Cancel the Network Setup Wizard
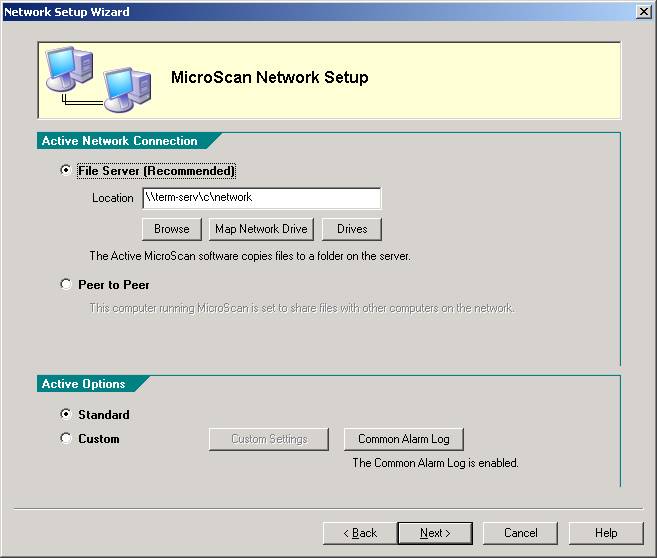657x558 pixels. tap(520, 533)
